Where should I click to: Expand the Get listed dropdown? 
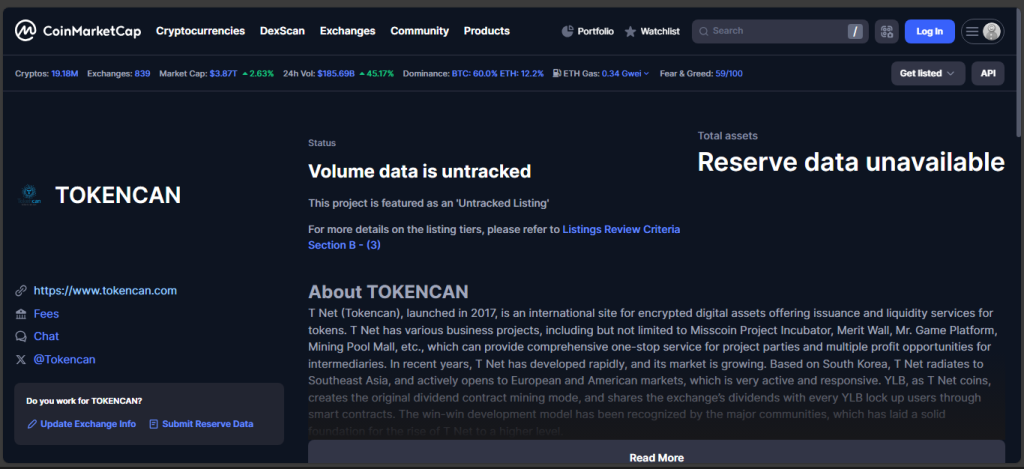[926, 73]
